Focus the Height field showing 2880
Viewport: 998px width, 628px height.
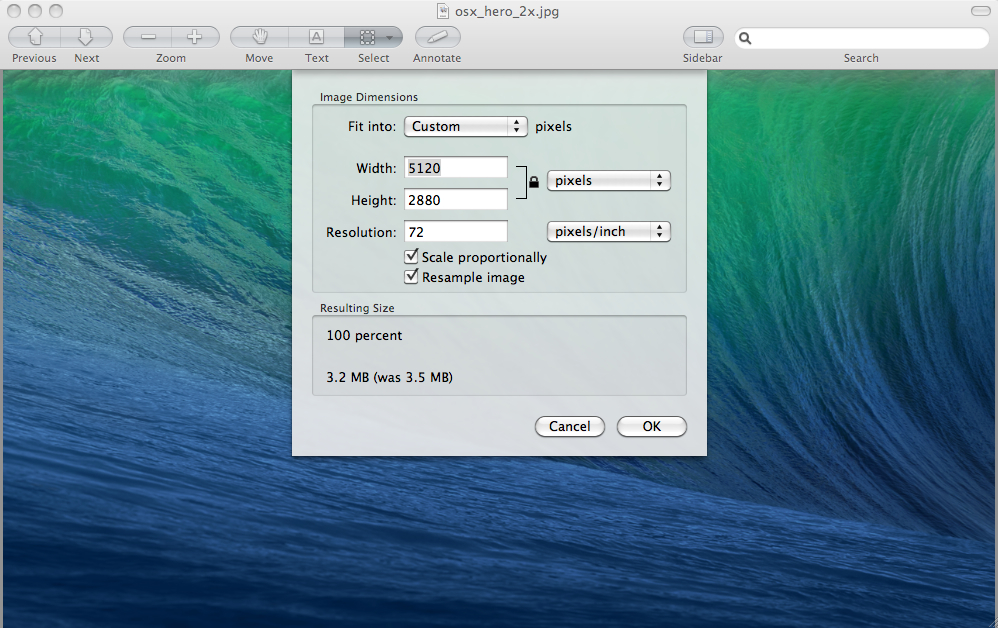tap(456, 200)
